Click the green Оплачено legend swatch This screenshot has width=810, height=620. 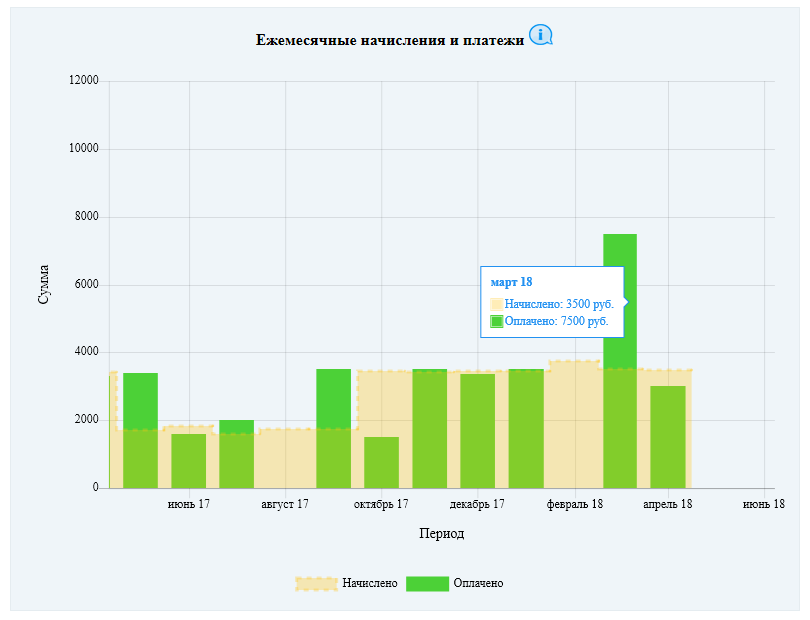427,584
